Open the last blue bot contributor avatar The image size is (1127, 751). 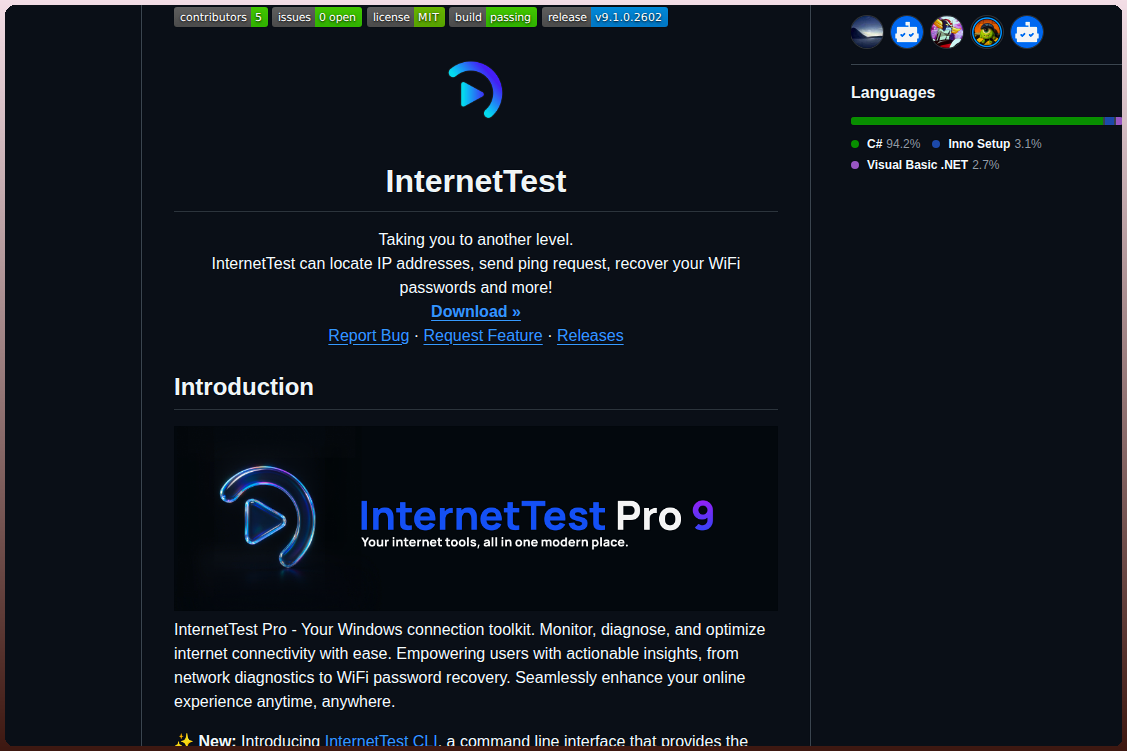pyautogui.click(x=1026, y=32)
